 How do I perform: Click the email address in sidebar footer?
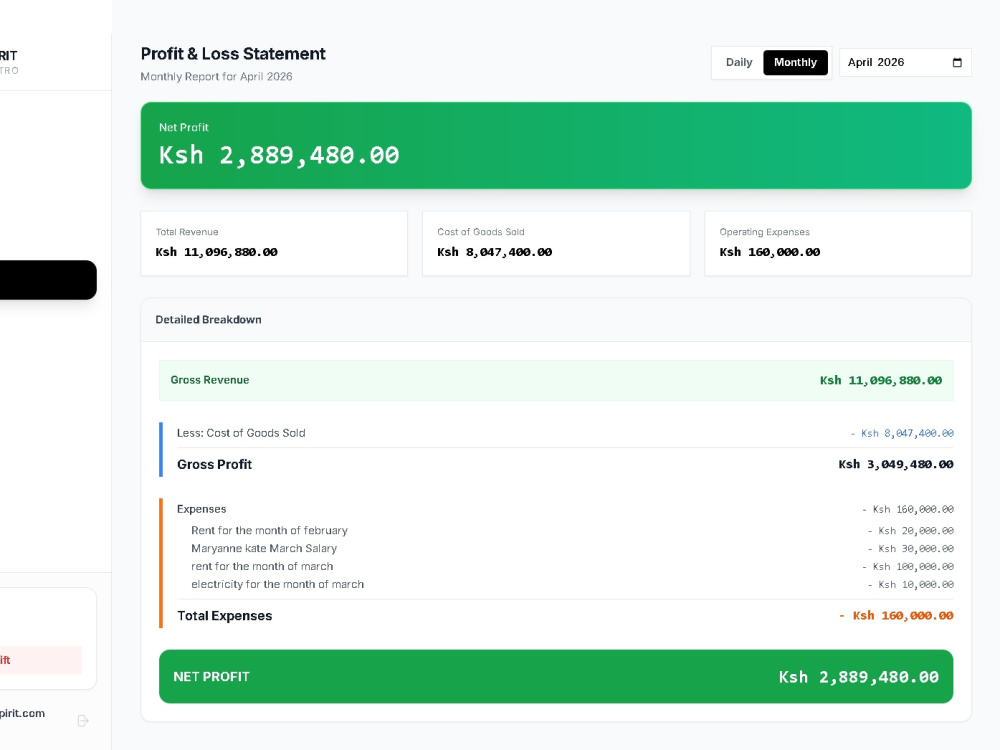coord(22,713)
